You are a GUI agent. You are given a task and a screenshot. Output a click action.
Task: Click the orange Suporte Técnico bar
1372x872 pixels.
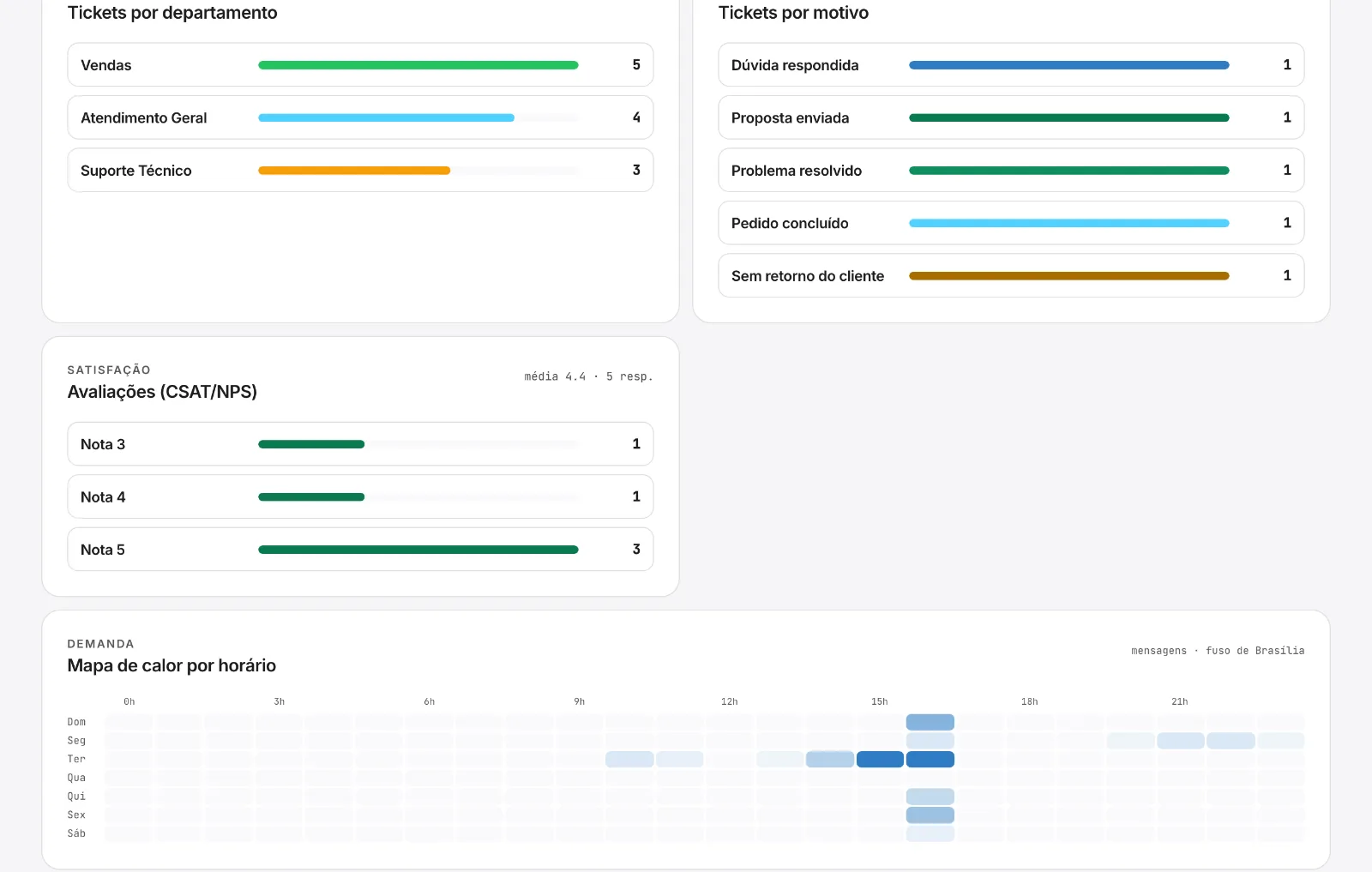tap(354, 171)
